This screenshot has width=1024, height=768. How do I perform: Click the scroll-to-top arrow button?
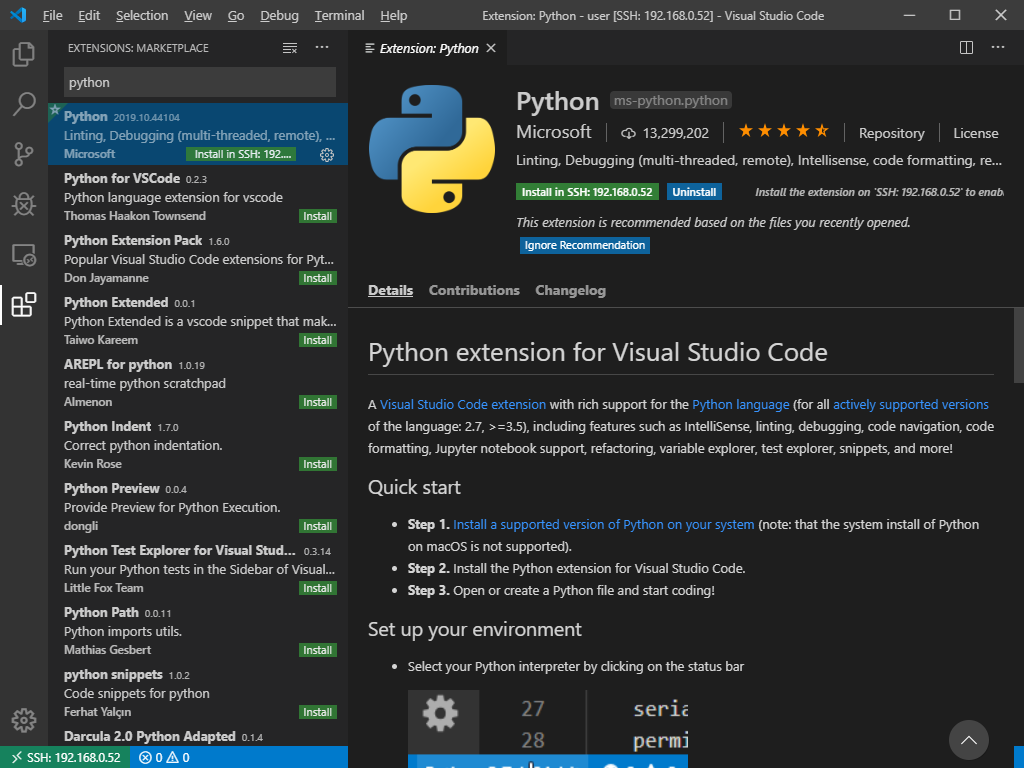968,740
